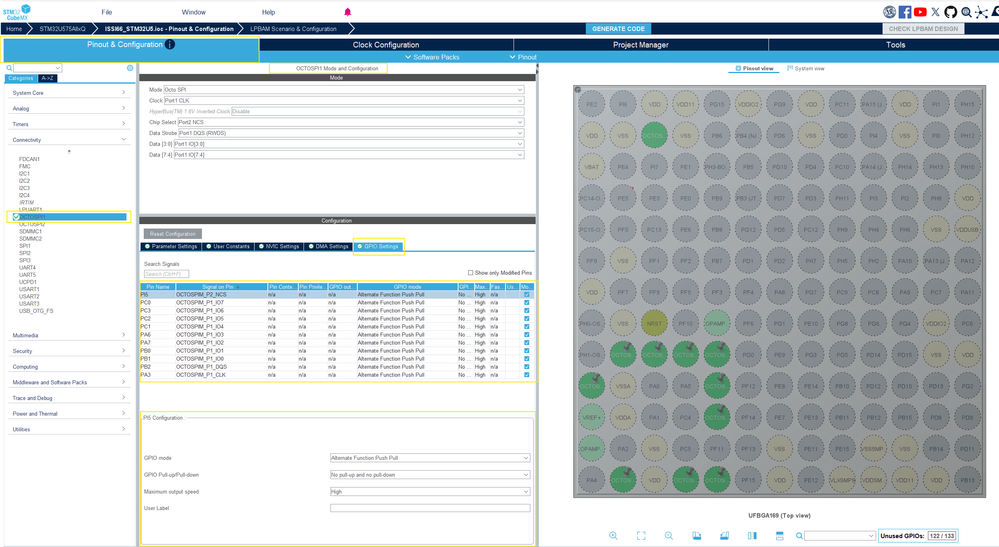Open the Window menu

[x=194, y=12]
